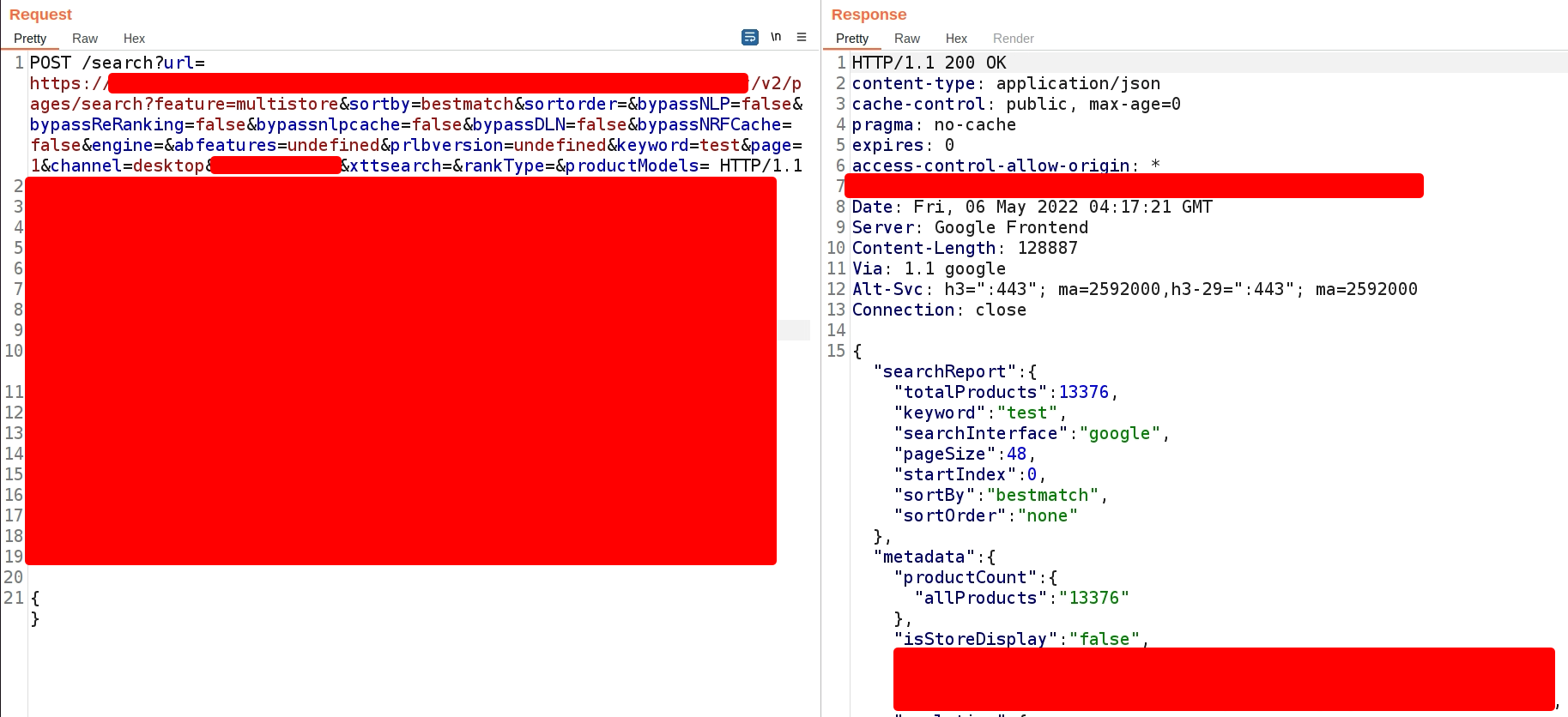Select the Response Pretty tab
The image size is (1568, 717).
(852, 39)
